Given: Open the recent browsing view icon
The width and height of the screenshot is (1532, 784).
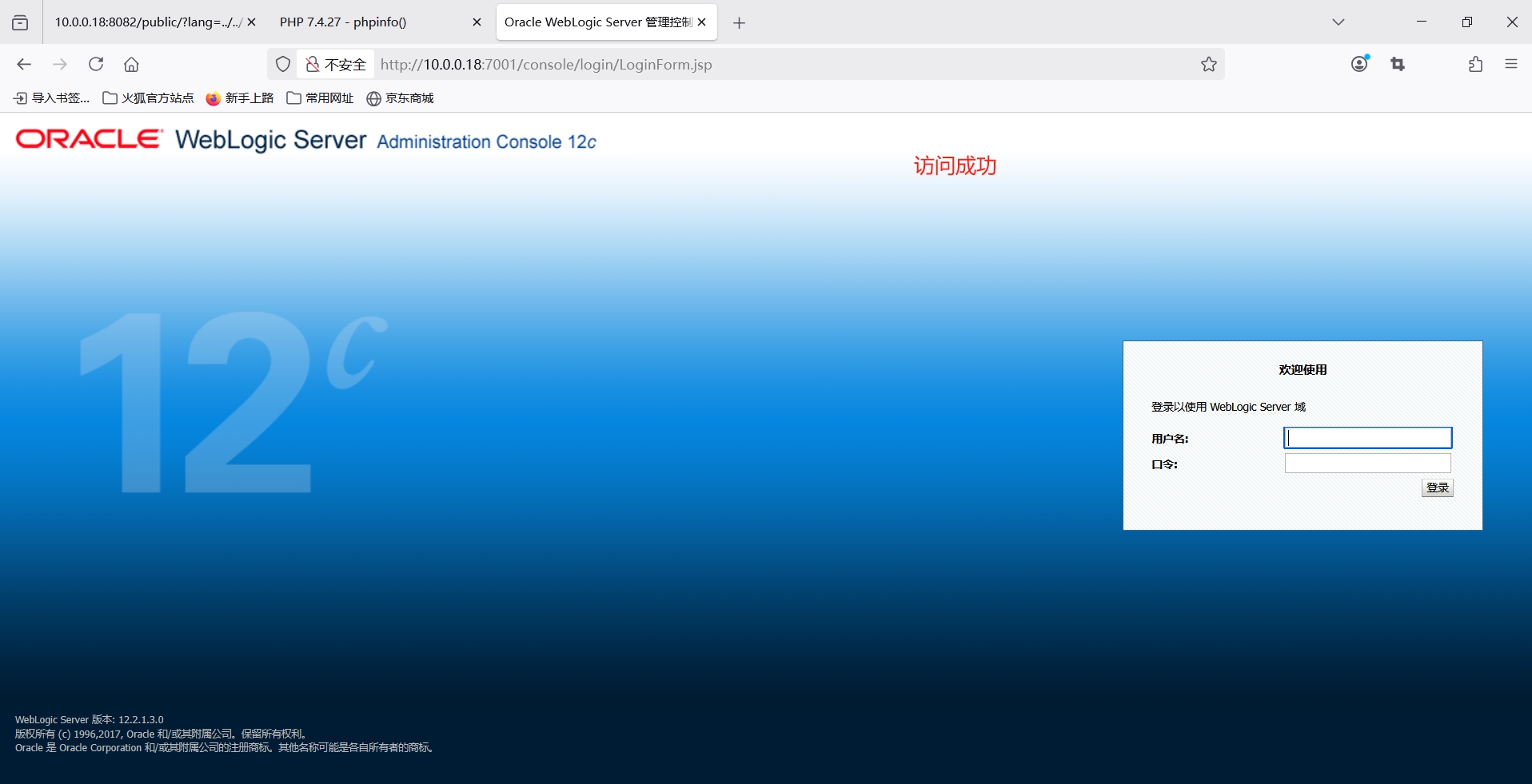Looking at the screenshot, I should (20, 22).
